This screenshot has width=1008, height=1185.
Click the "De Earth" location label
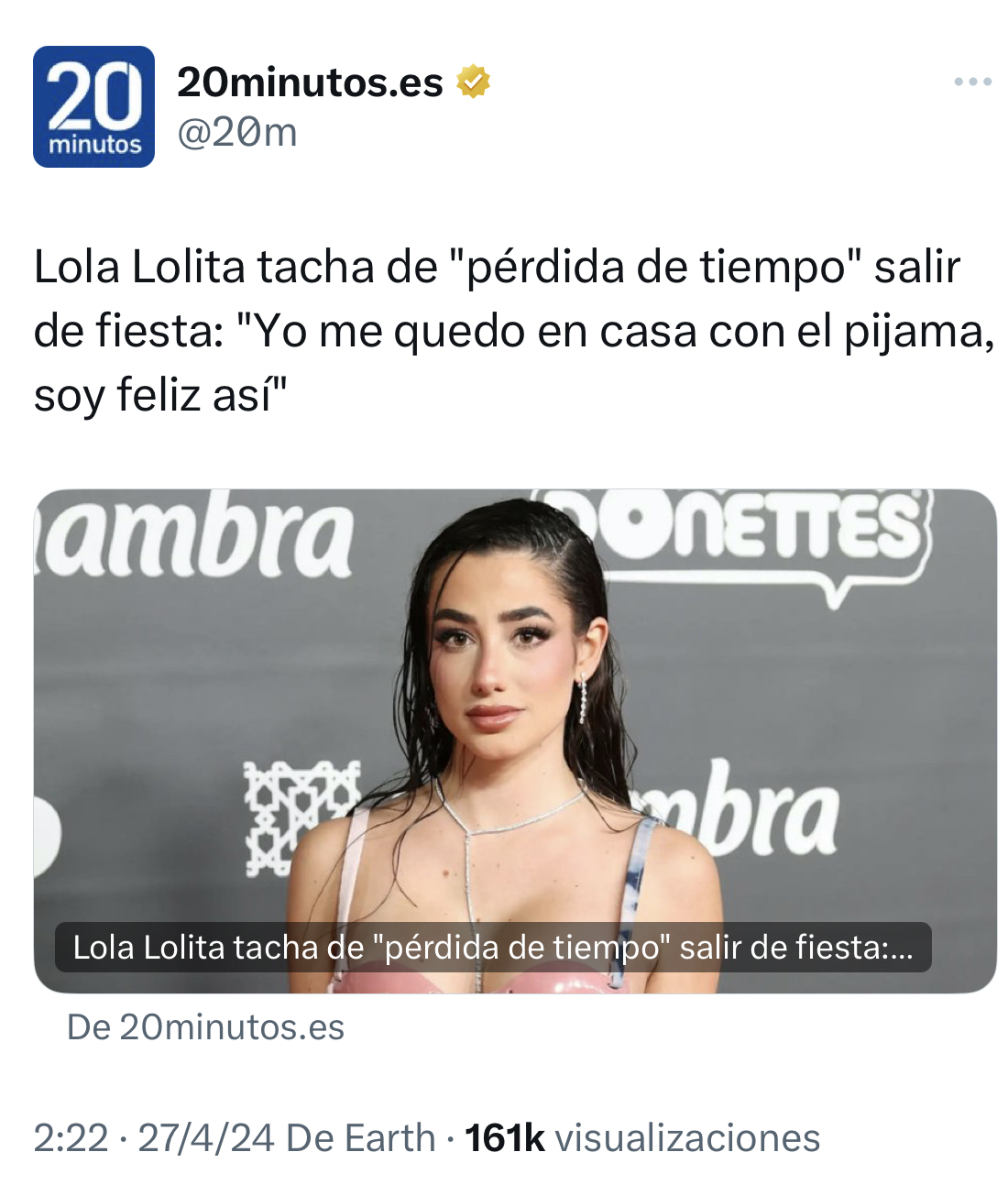click(360, 1137)
